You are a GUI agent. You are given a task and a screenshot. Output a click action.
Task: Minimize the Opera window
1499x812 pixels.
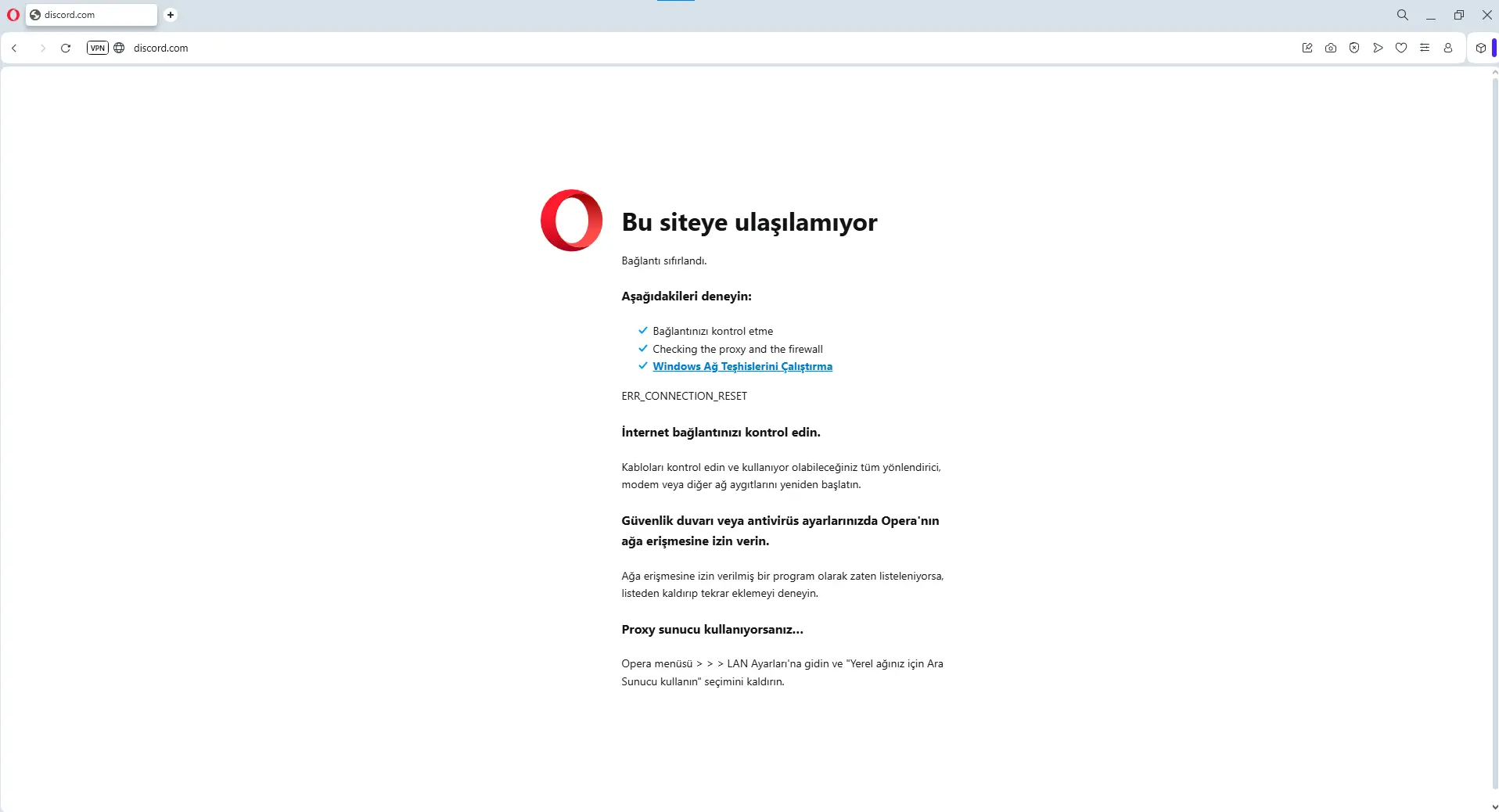tap(1431, 15)
